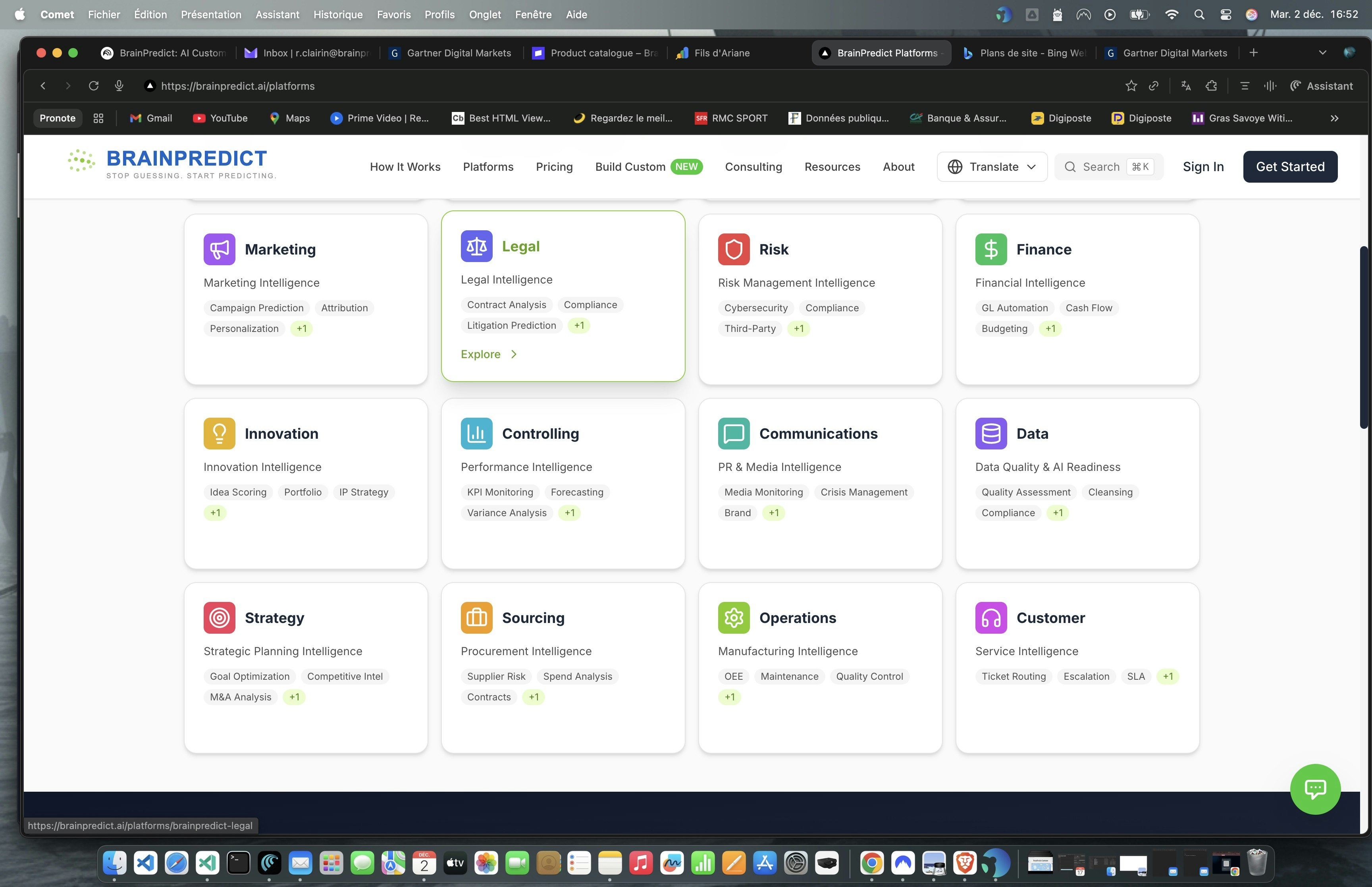Expand the browser tab list chevron

coord(1322,53)
